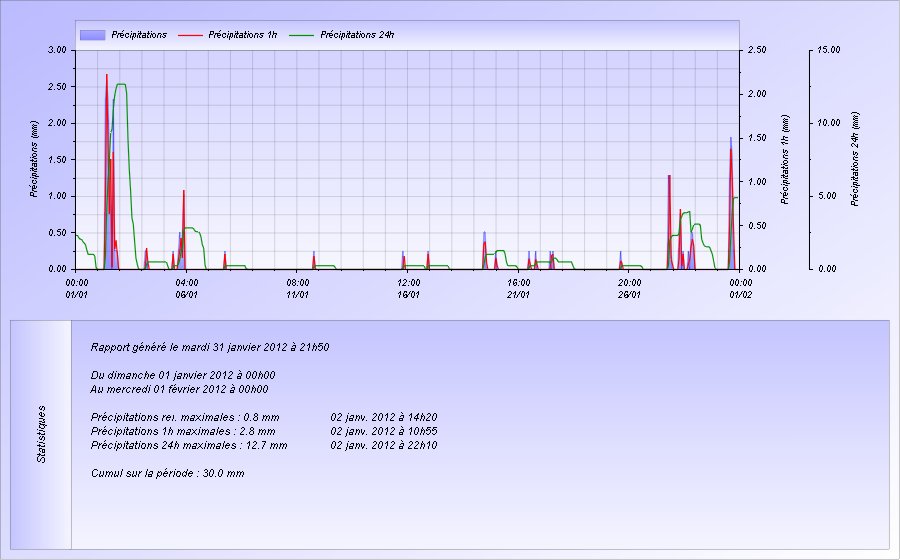The width and height of the screenshot is (900, 560).
Task: Click the '02 janv. 2012 à 10h55' timestamp
Action: 384,431
